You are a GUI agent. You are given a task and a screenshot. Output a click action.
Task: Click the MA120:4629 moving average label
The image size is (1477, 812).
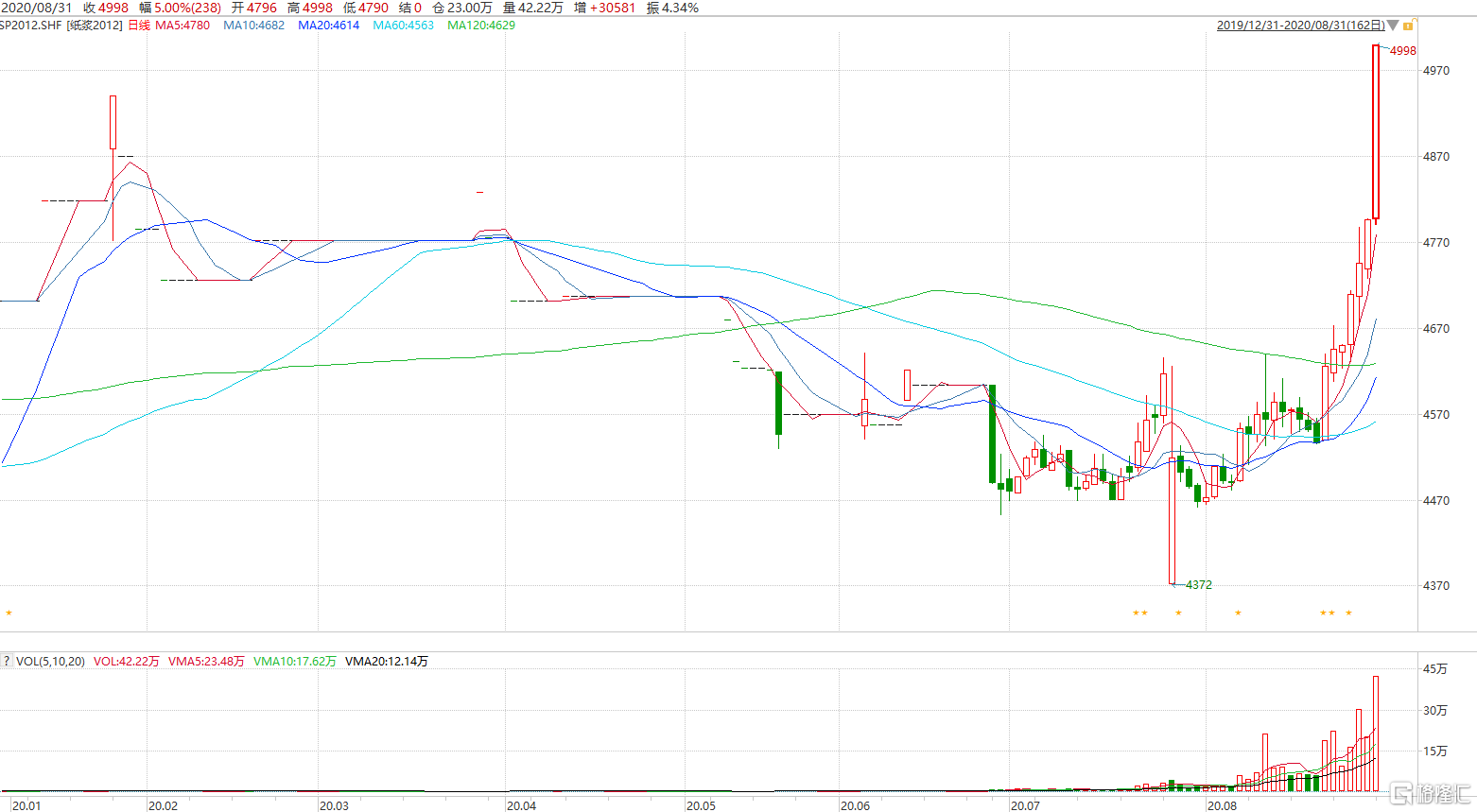coord(481,26)
